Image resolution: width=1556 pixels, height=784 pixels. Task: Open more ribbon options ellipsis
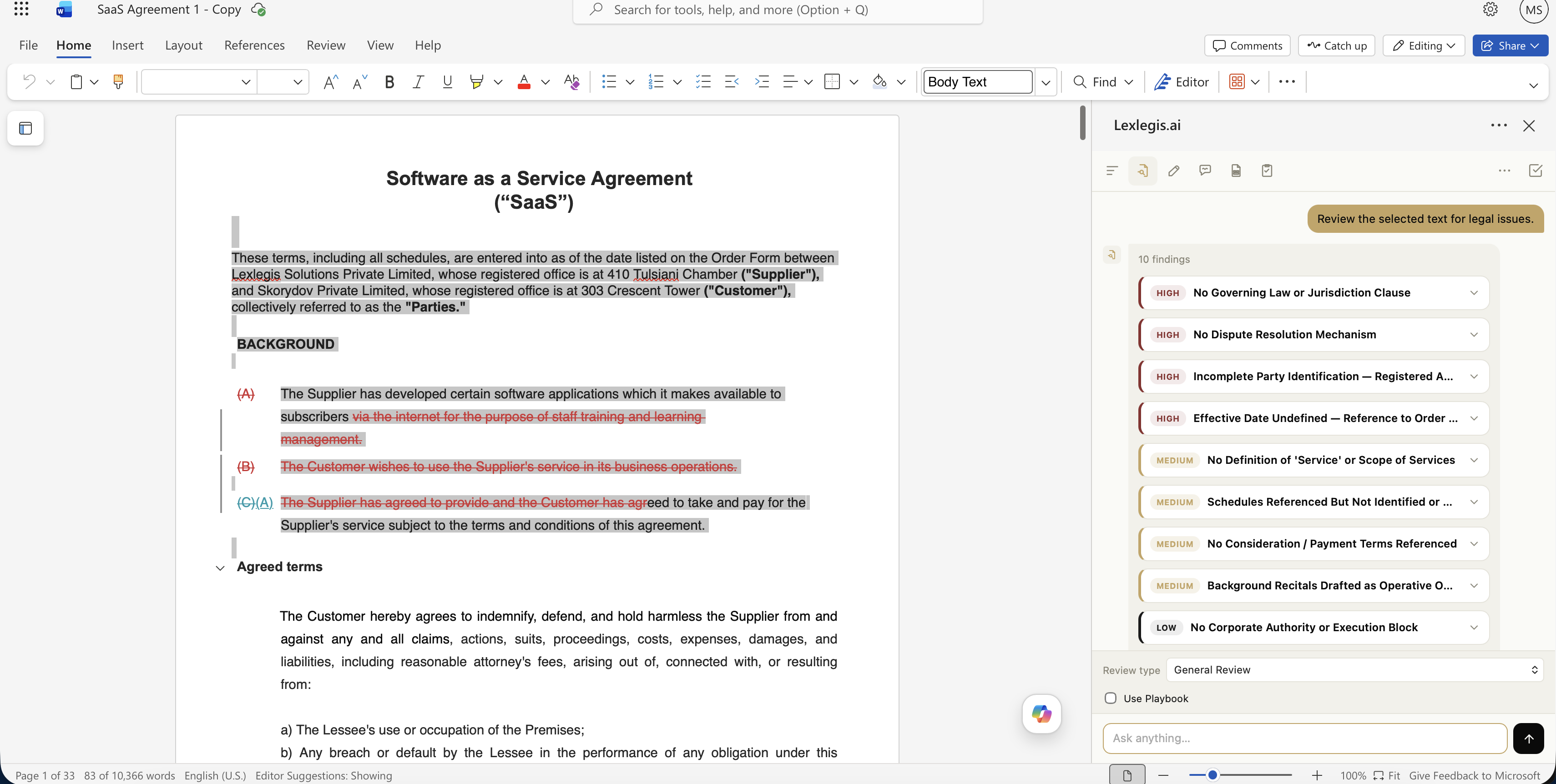coord(1287,81)
